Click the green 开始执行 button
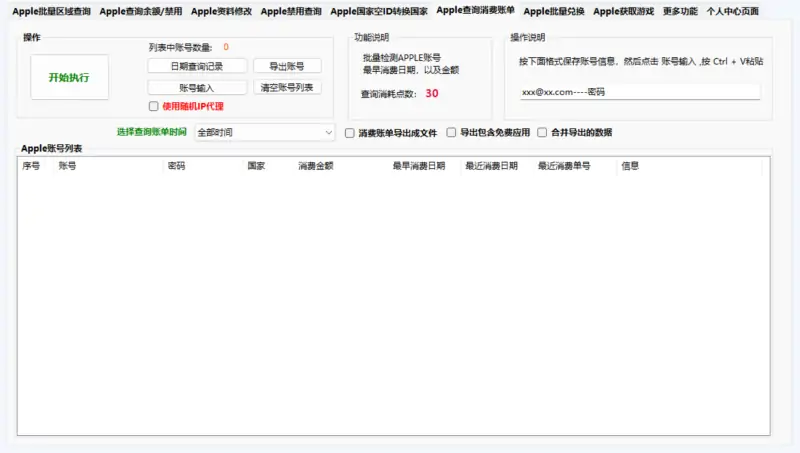This screenshot has height=453, width=800. click(x=69, y=77)
